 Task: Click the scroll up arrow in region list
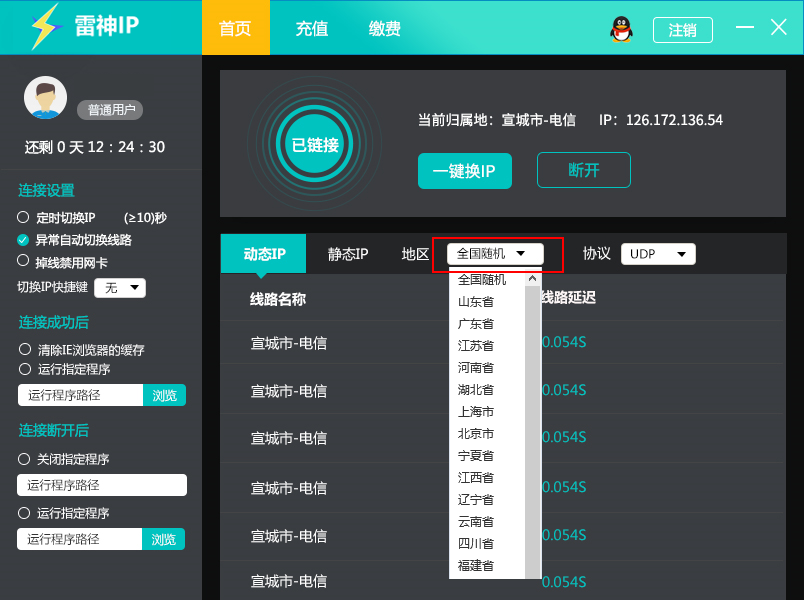coord(532,279)
